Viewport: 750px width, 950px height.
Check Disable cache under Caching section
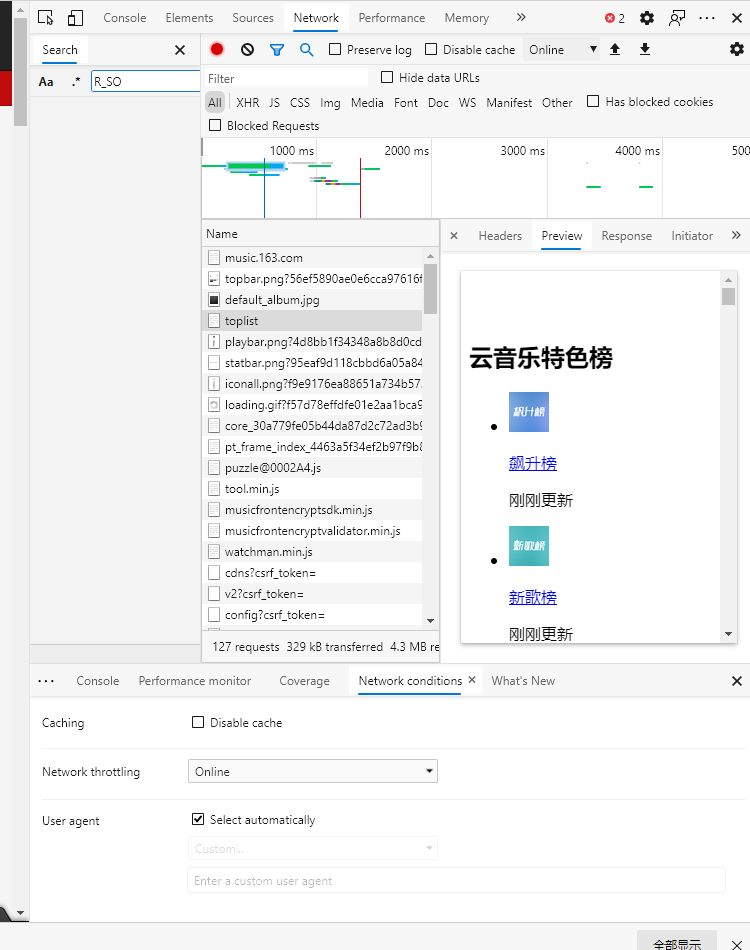(197, 722)
